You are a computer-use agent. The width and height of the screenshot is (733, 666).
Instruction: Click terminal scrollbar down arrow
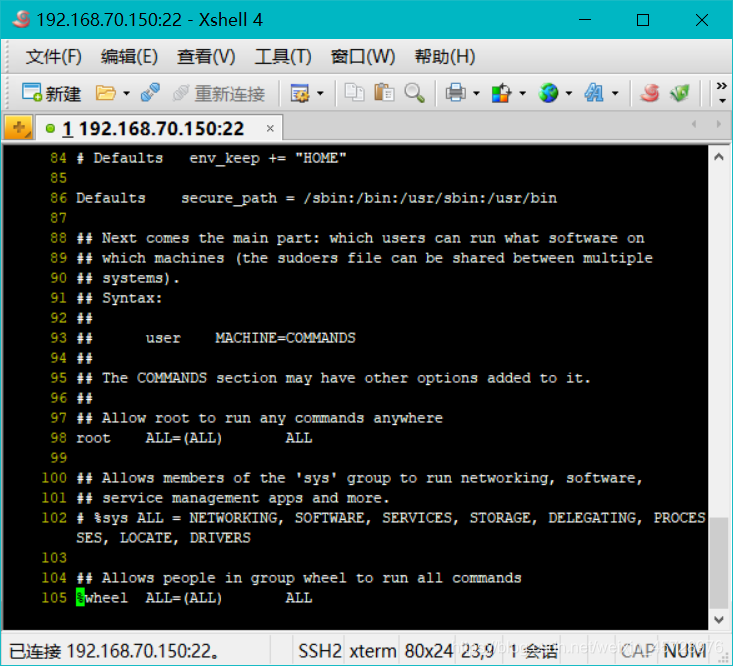[719, 620]
